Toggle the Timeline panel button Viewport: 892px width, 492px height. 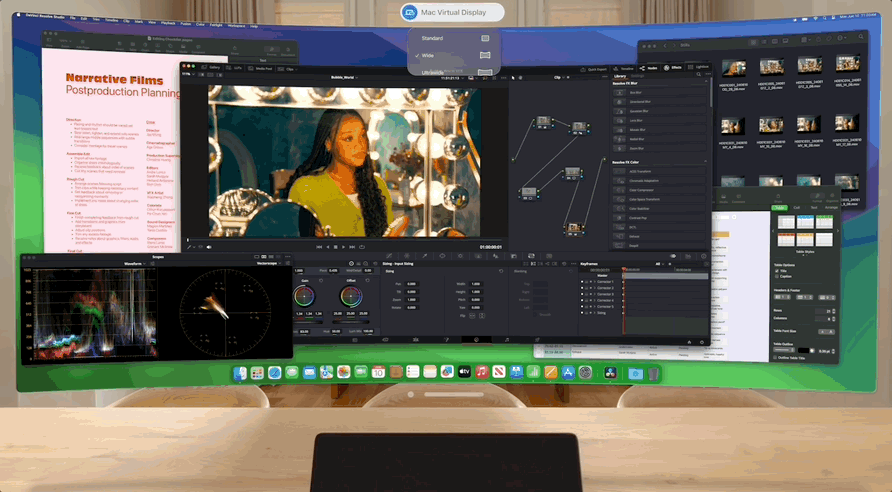(x=624, y=68)
